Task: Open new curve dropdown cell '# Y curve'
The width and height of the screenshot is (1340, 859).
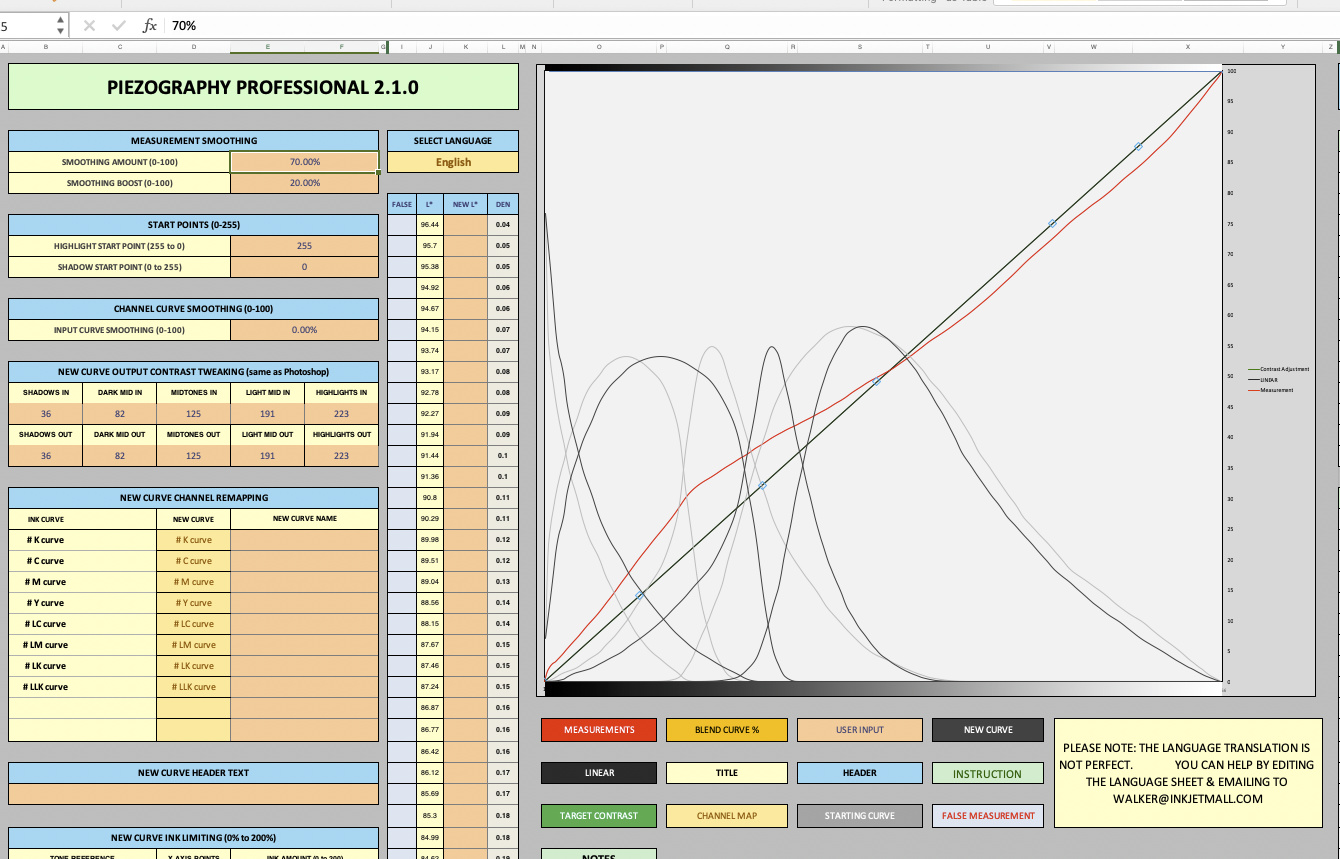Action: [x=194, y=603]
